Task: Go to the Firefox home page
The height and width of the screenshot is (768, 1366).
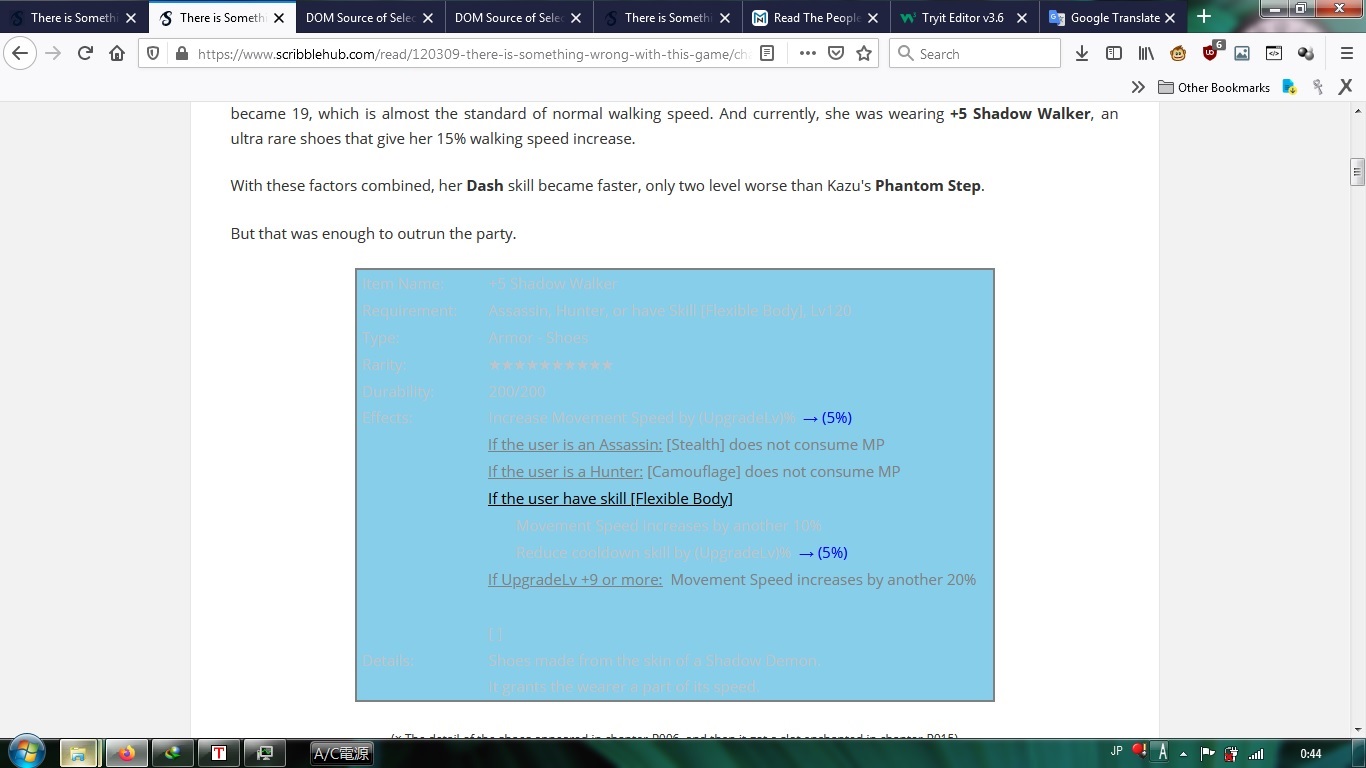Action: pos(117,54)
